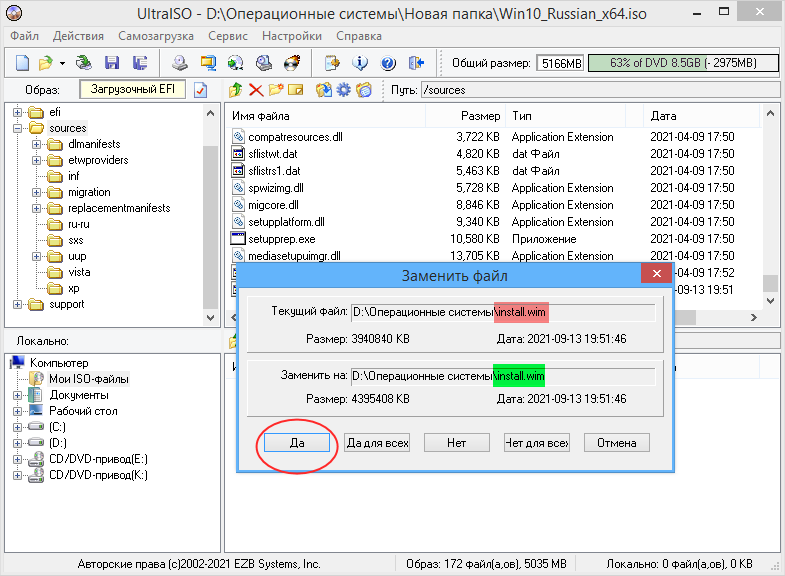
Task: Expand the (C:) drive node
Action: (18, 427)
